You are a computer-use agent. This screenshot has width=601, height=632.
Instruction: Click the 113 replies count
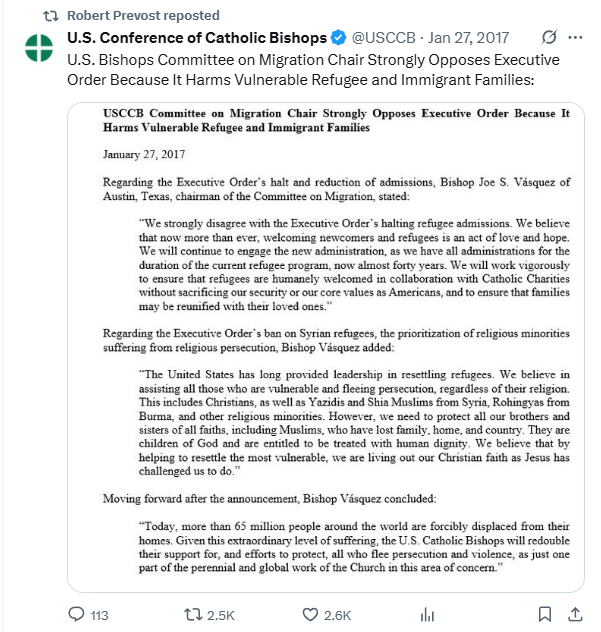99,615
